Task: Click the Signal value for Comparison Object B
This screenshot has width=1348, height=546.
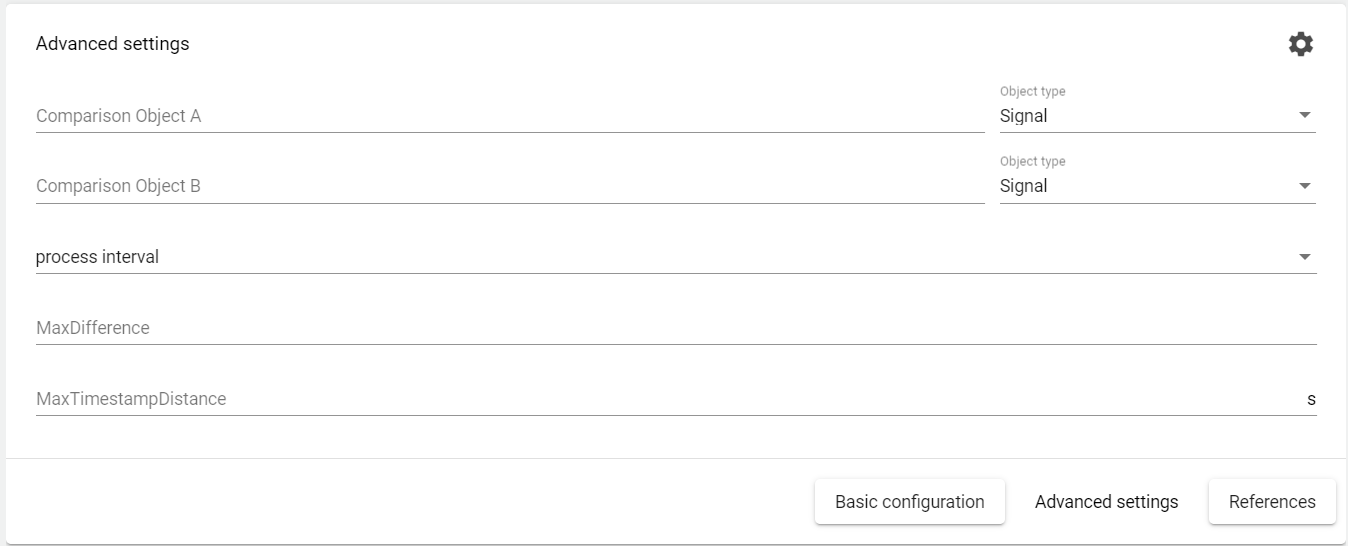Action: (x=1024, y=186)
